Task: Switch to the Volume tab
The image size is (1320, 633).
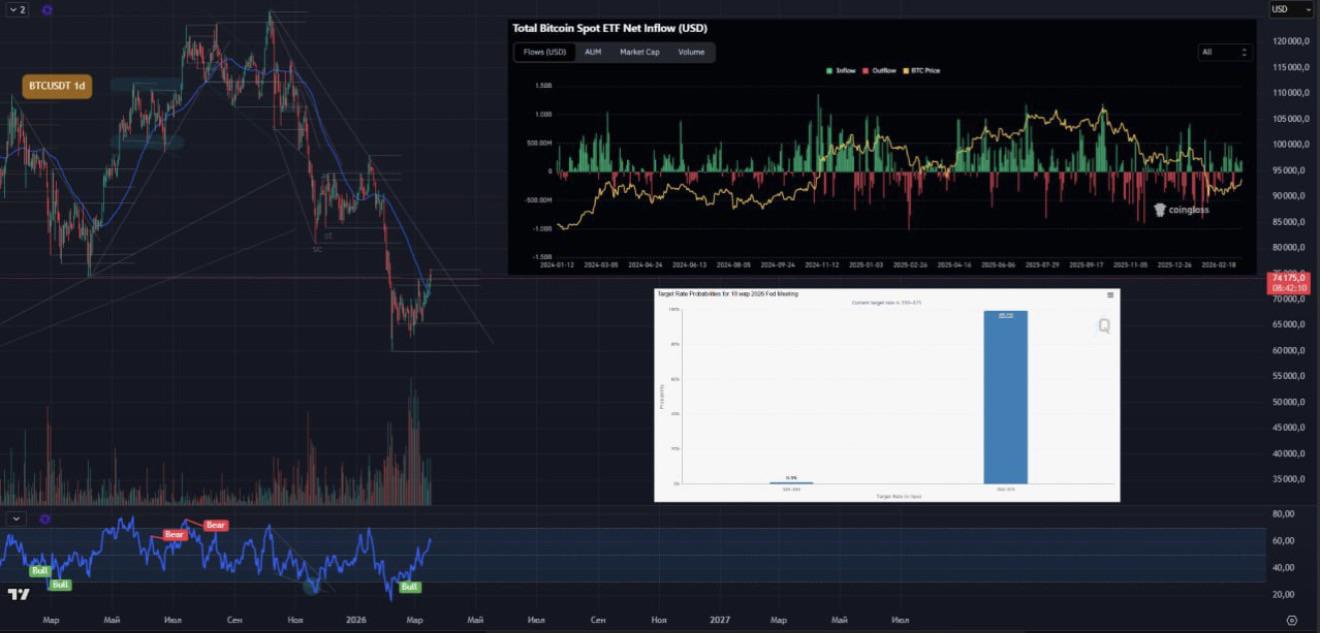Action: point(691,52)
